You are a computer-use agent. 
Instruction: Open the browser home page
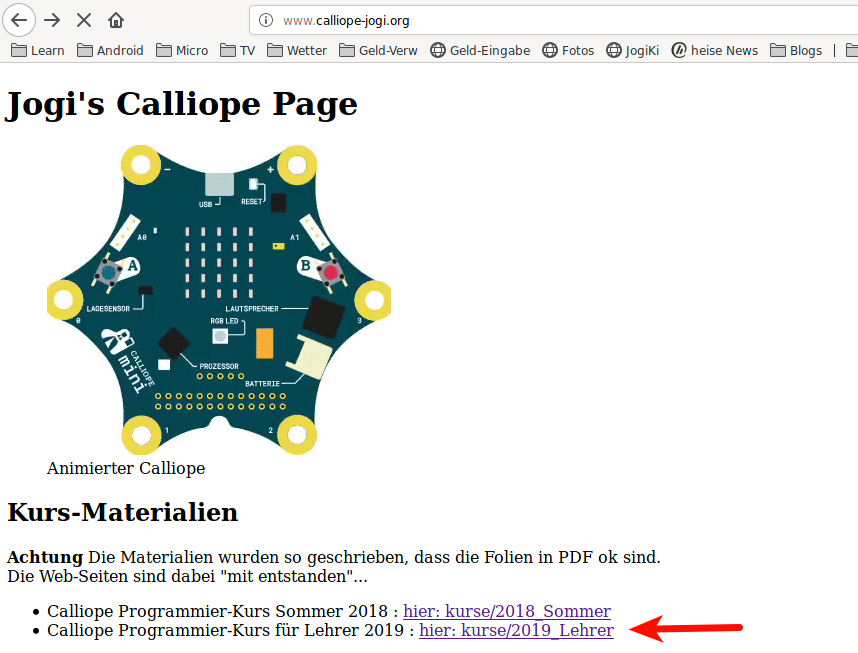115,20
